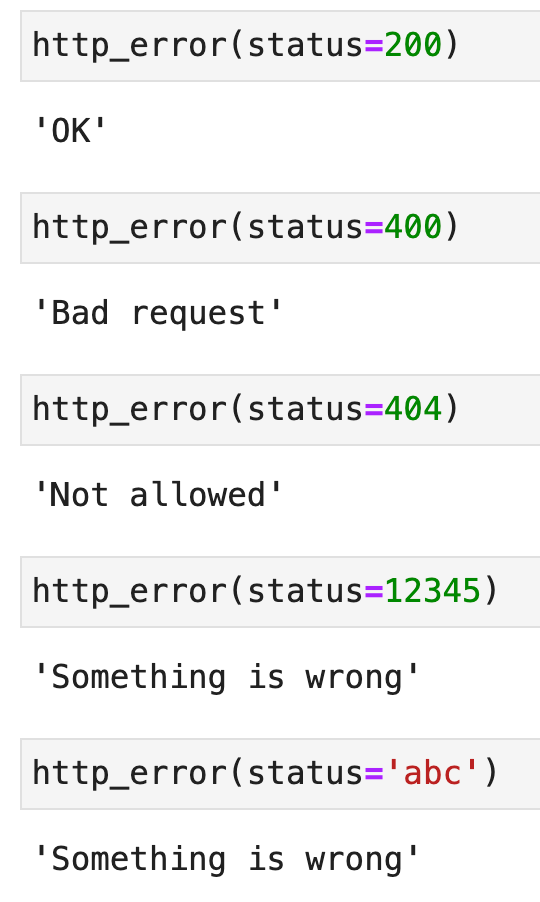Click the http_error(status=400) code cell

pos(280,228)
